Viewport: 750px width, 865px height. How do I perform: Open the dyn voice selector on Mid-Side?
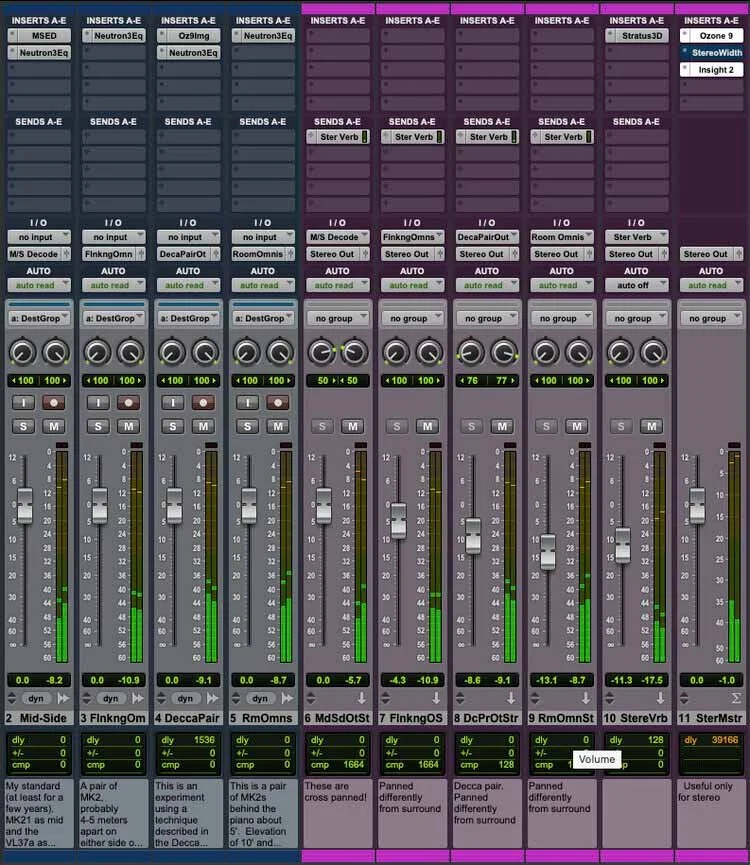coord(36,698)
